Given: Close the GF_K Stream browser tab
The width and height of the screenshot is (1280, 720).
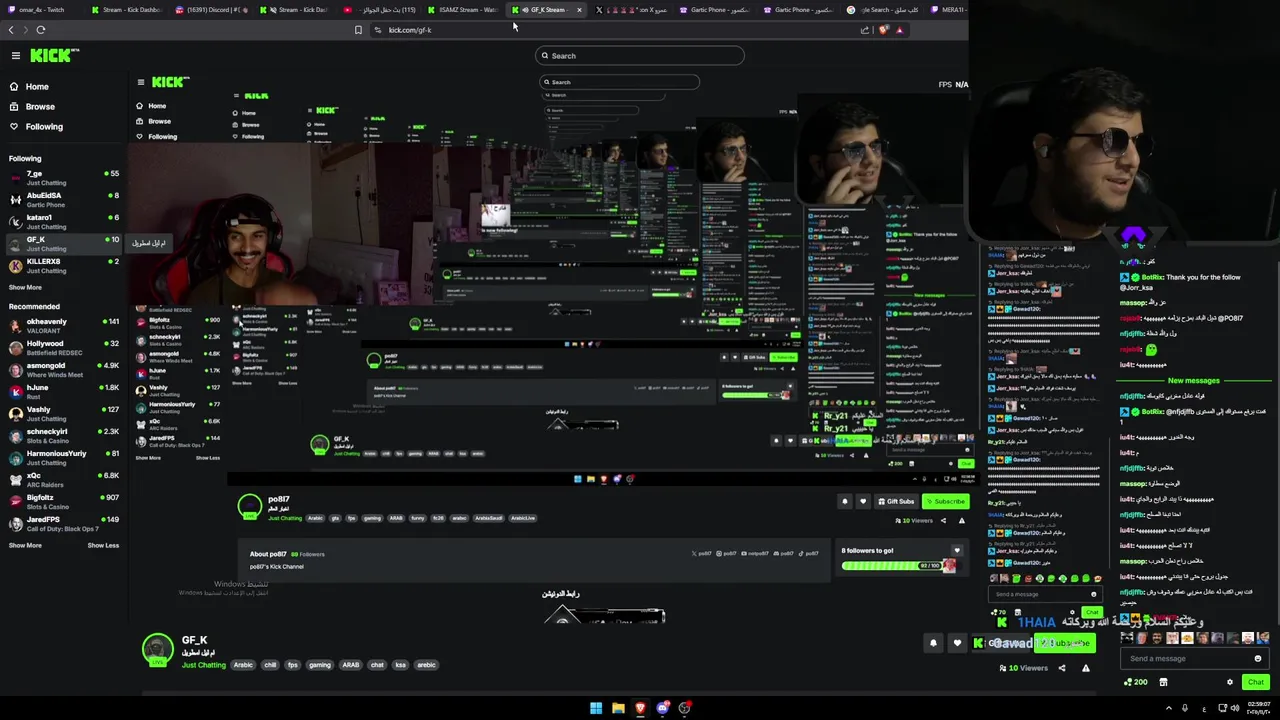Looking at the screenshot, I should [x=578, y=10].
